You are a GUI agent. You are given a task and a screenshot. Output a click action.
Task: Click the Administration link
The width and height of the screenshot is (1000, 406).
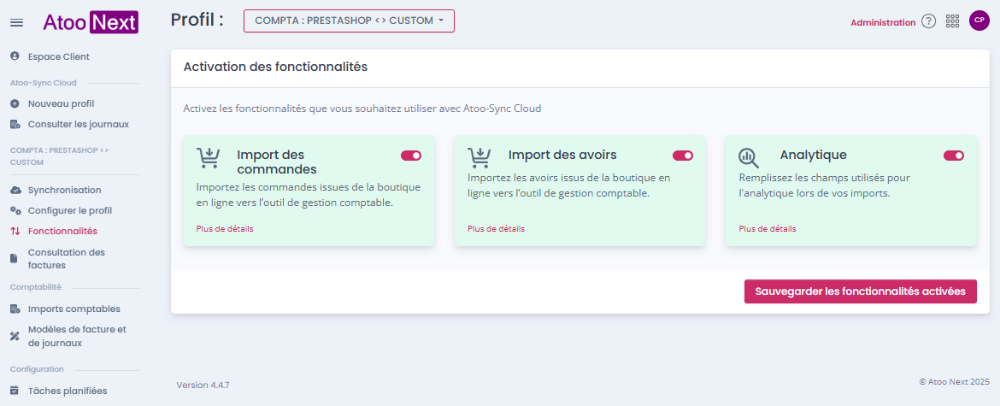click(x=883, y=22)
